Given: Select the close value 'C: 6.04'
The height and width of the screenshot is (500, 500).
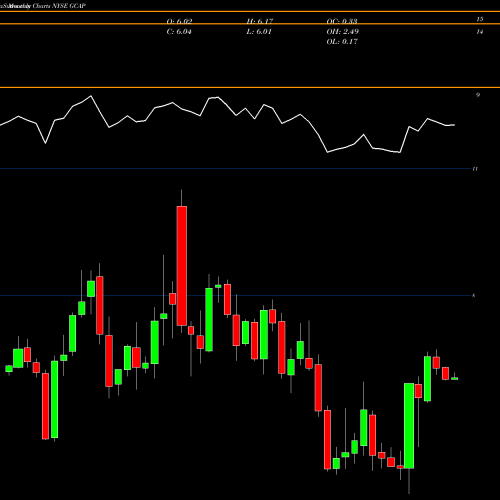Looking at the screenshot, I should coord(179,32).
